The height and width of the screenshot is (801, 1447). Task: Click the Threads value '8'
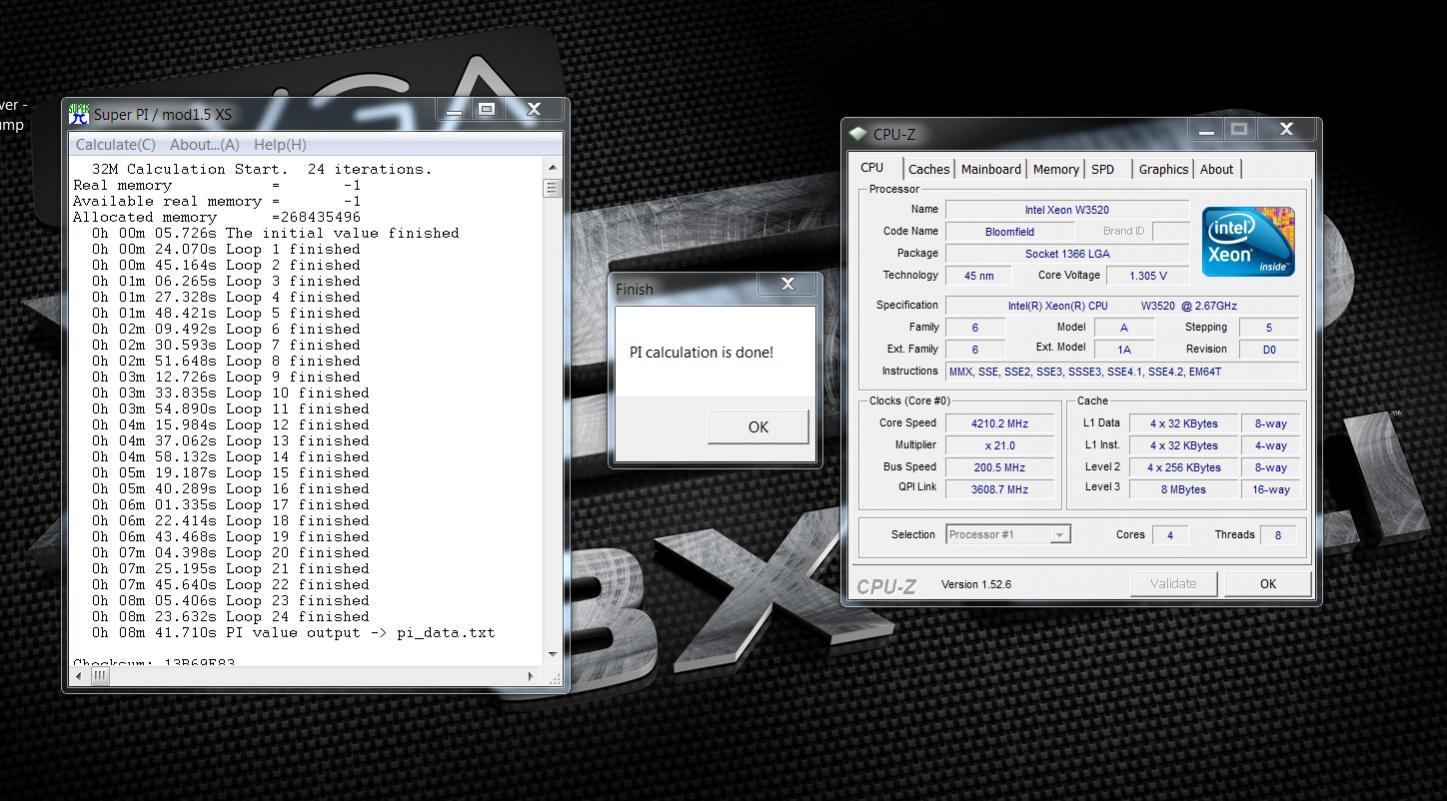(x=1277, y=535)
